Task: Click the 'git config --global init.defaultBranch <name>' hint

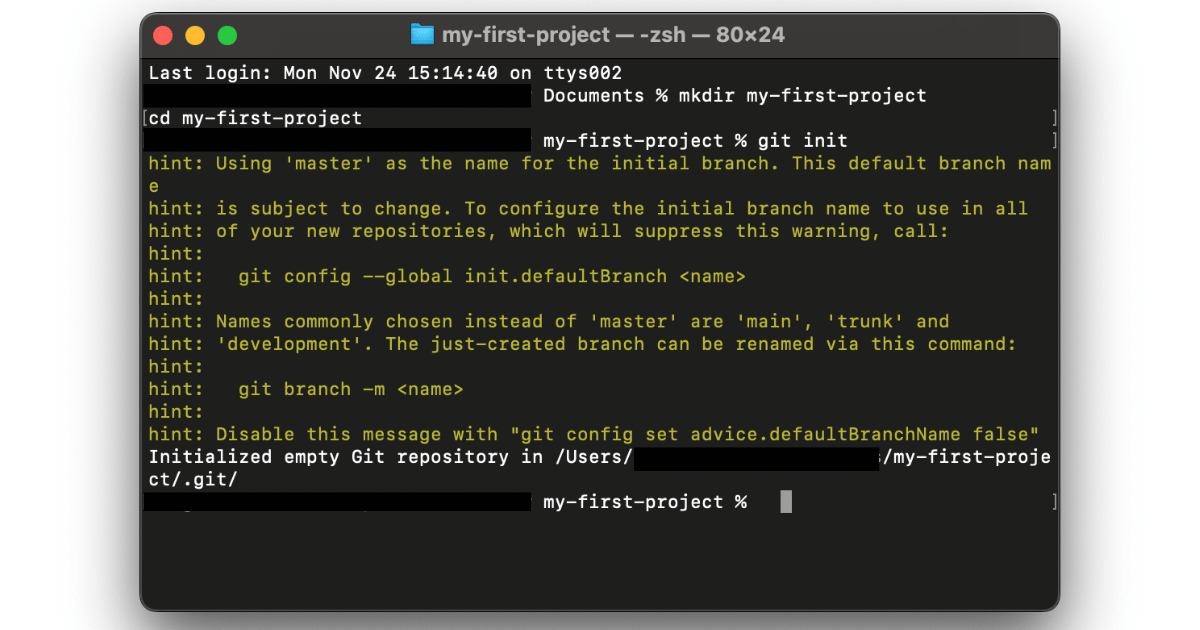Action: coord(492,276)
